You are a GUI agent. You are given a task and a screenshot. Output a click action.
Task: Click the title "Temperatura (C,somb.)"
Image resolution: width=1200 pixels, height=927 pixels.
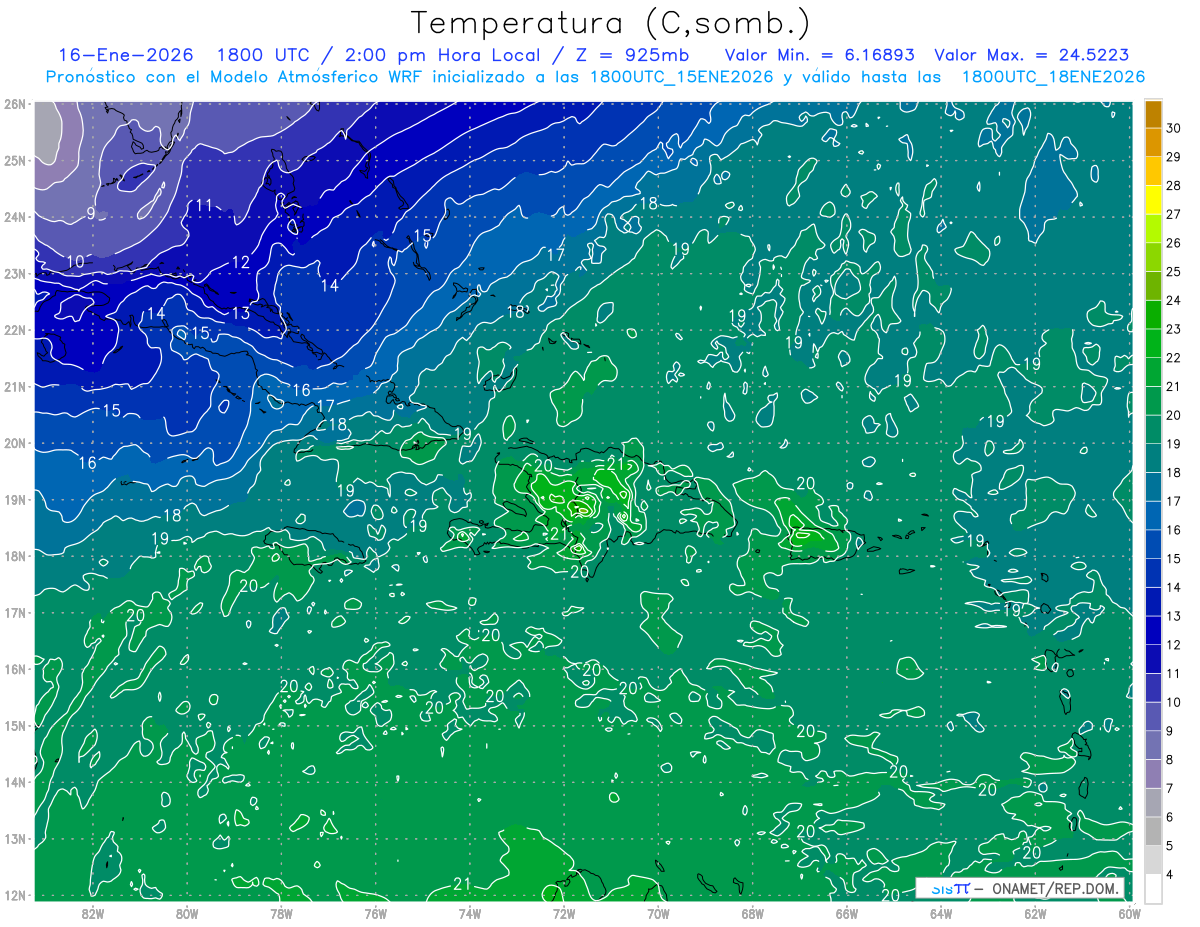[611, 23]
